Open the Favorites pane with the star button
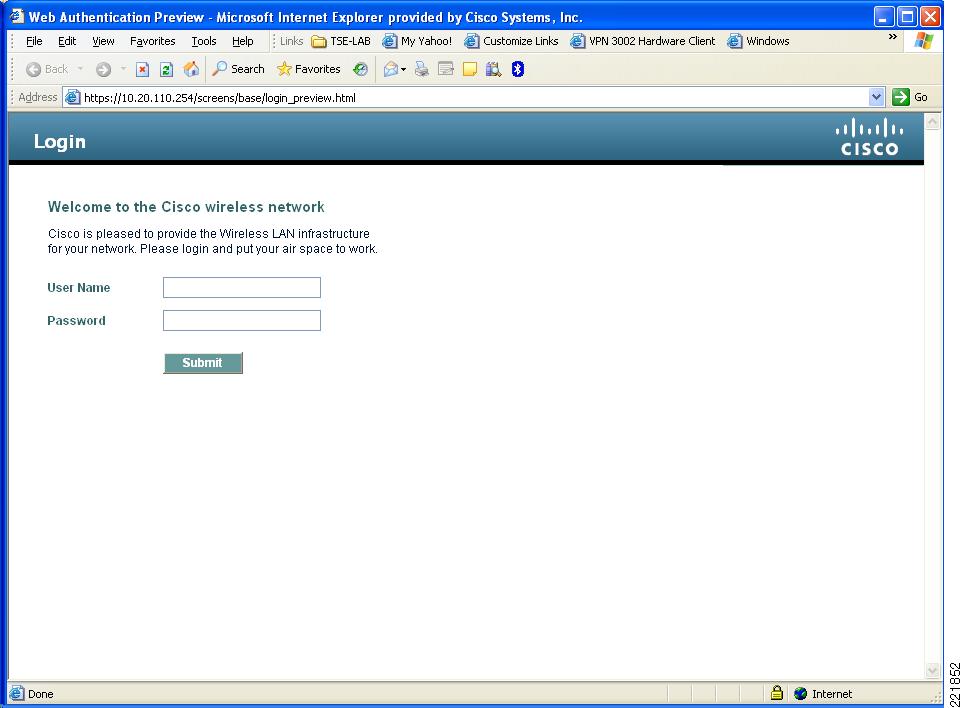The width and height of the screenshot is (961, 708). click(x=308, y=69)
